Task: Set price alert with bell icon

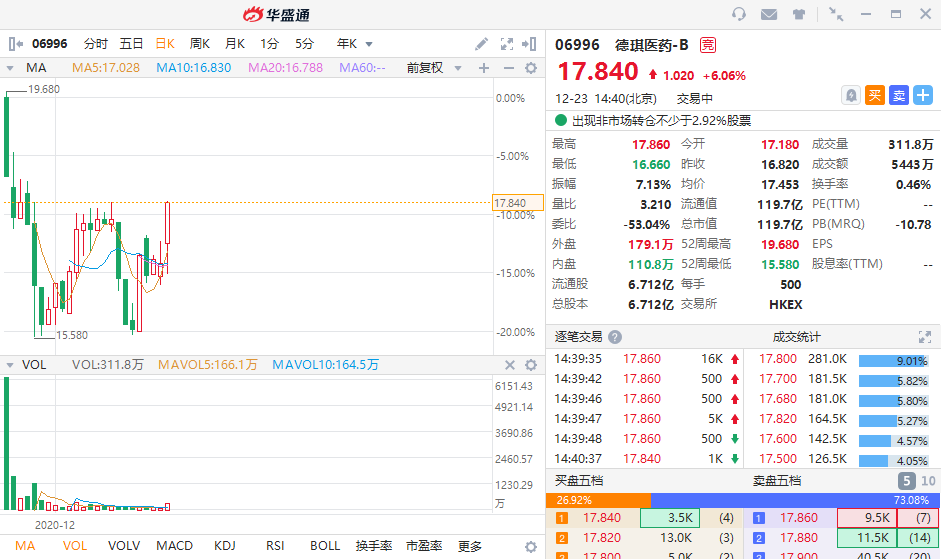Action: [851, 95]
